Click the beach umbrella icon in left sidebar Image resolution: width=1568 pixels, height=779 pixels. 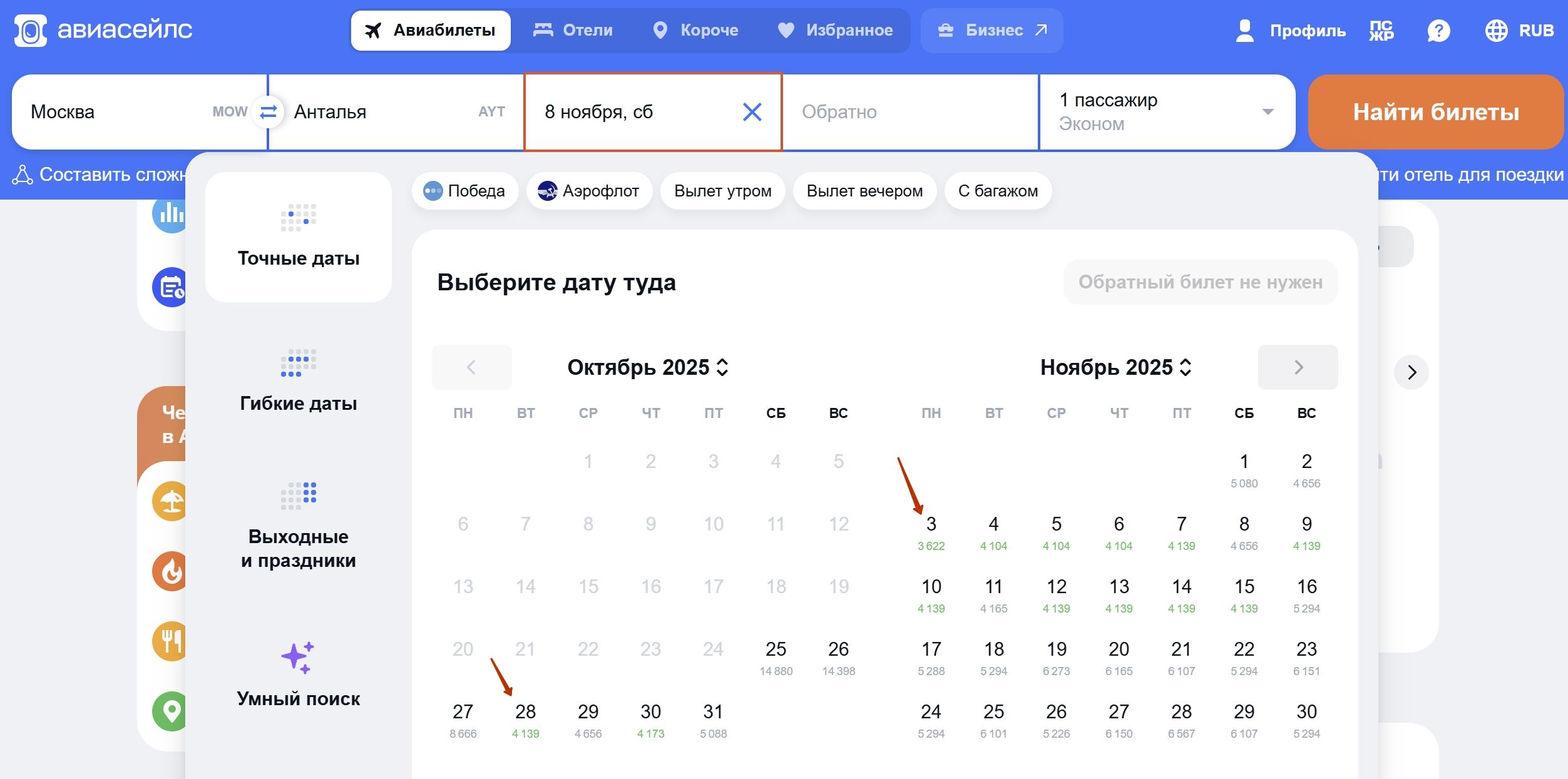click(170, 501)
